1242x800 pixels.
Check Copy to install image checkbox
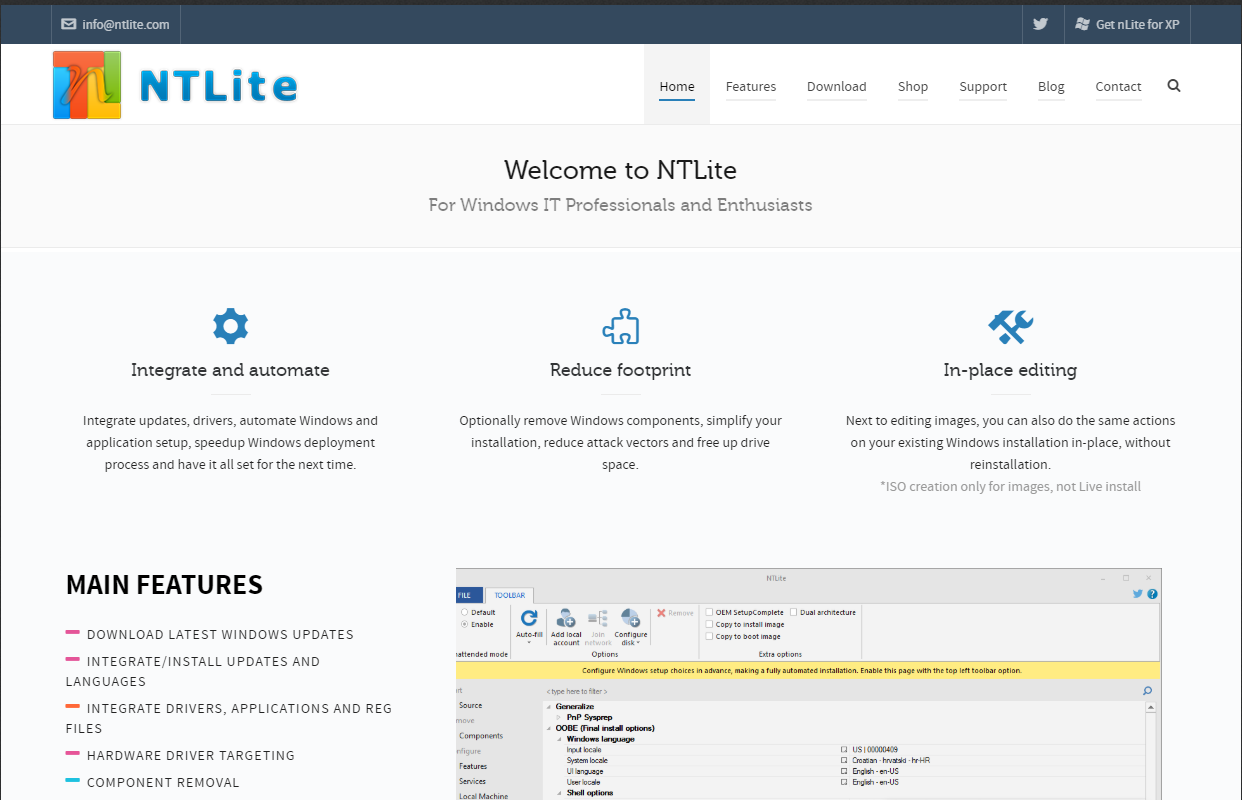pos(709,624)
